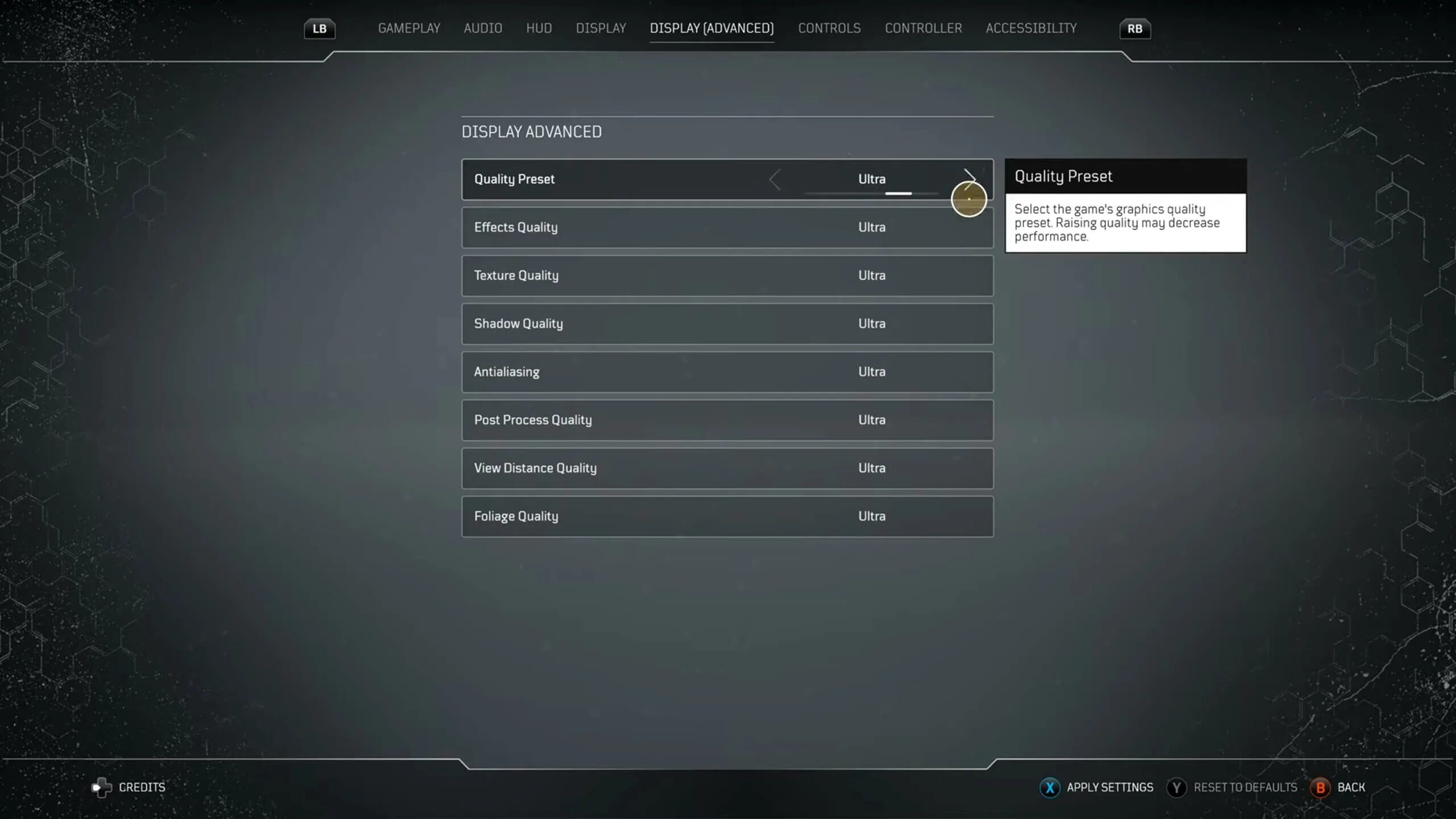The image size is (1456, 819).
Task: Expand the Quality Preset left arrow
Action: click(x=776, y=178)
